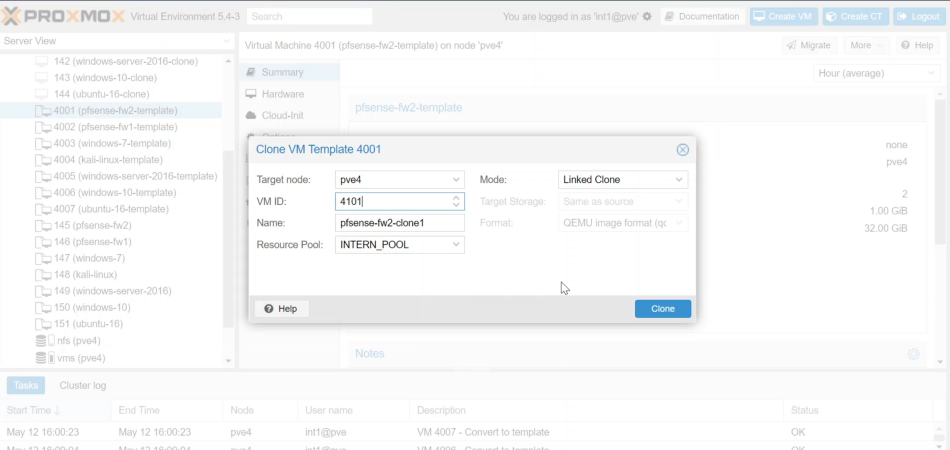Viewport: 950px width, 450px height.
Task: Log out with the Logout button
Action: click(x=919, y=16)
